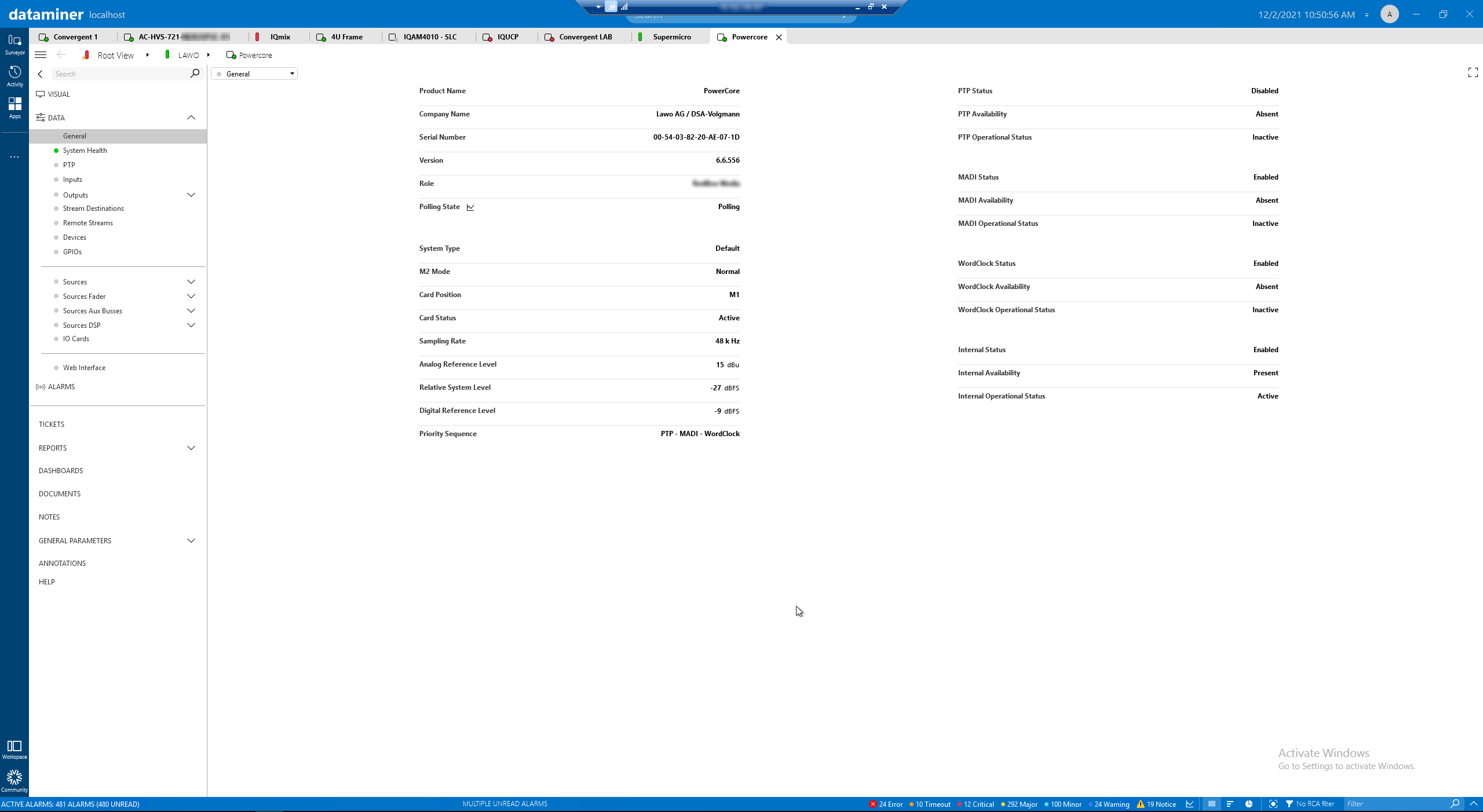The image size is (1483, 812).
Task: Open the Root View breadcrumb arrow
Action: 148,55
